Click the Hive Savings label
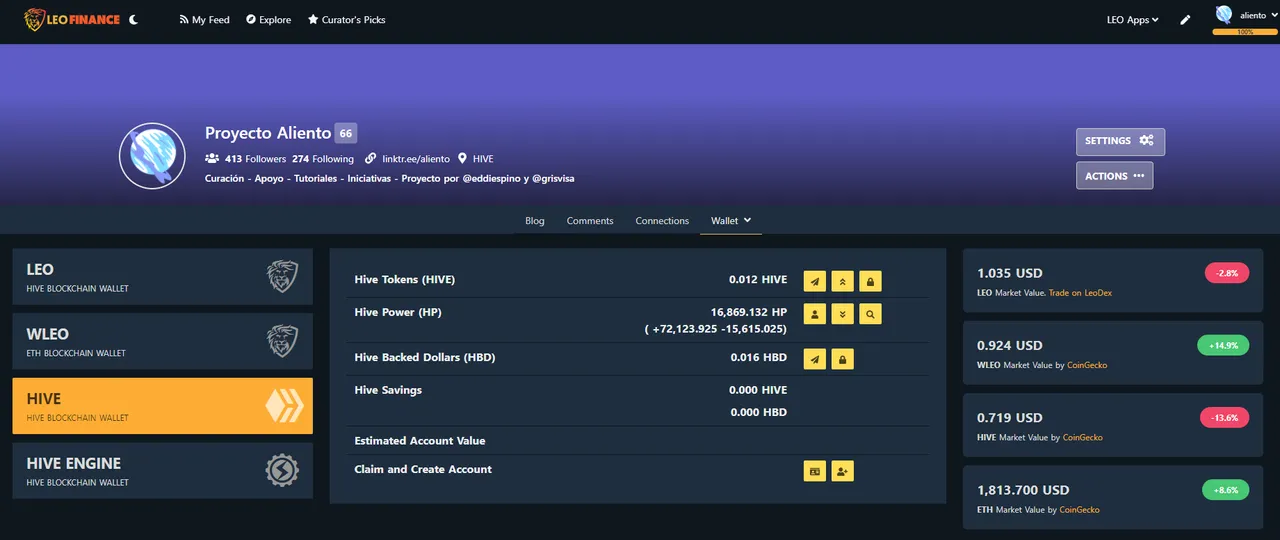The width and height of the screenshot is (1280, 540). point(388,390)
